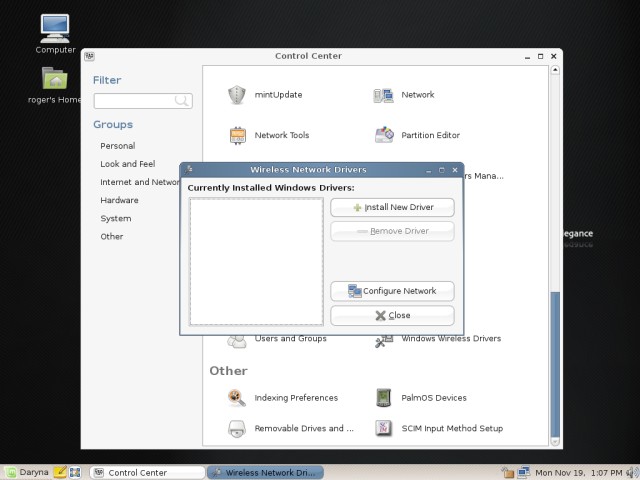The width and height of the screenshot is (640, 480).
Task: Minimize the Wireless Network Drivers dialog
Action: point(428,170)
